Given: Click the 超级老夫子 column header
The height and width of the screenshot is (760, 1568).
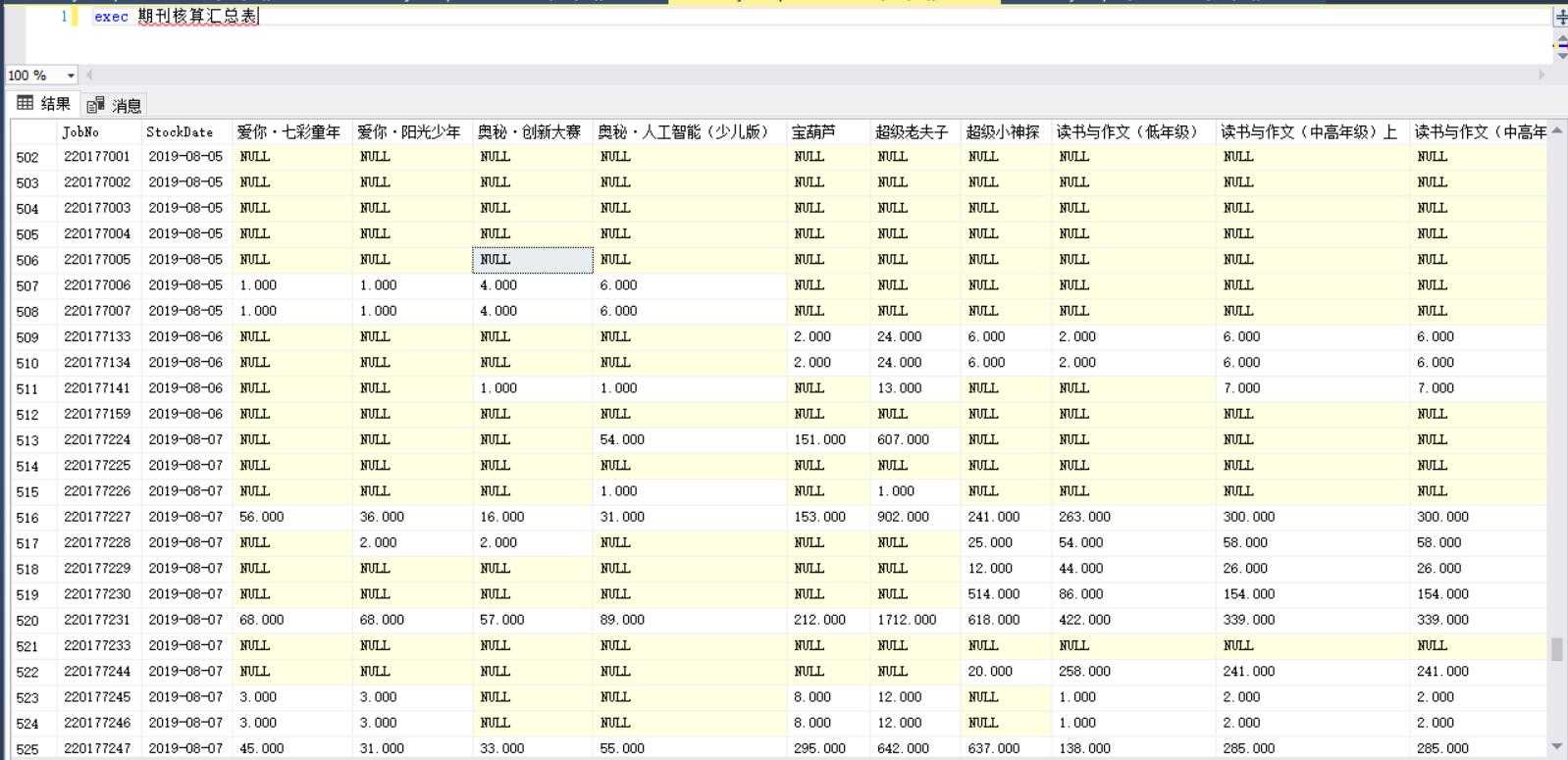Looking at the screenshot, I should point(915,131).
